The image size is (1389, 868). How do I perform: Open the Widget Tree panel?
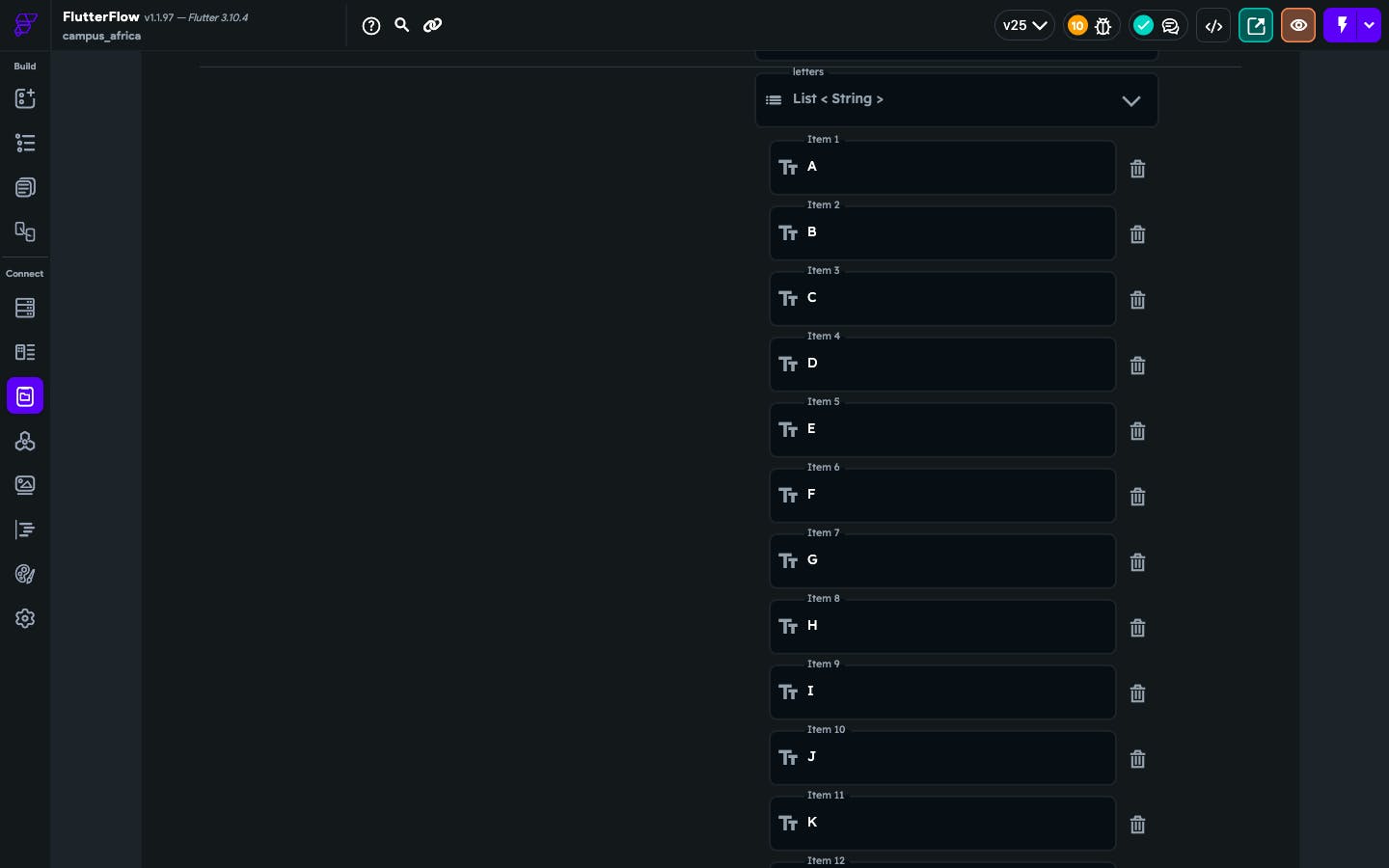(x=25, y=143)
